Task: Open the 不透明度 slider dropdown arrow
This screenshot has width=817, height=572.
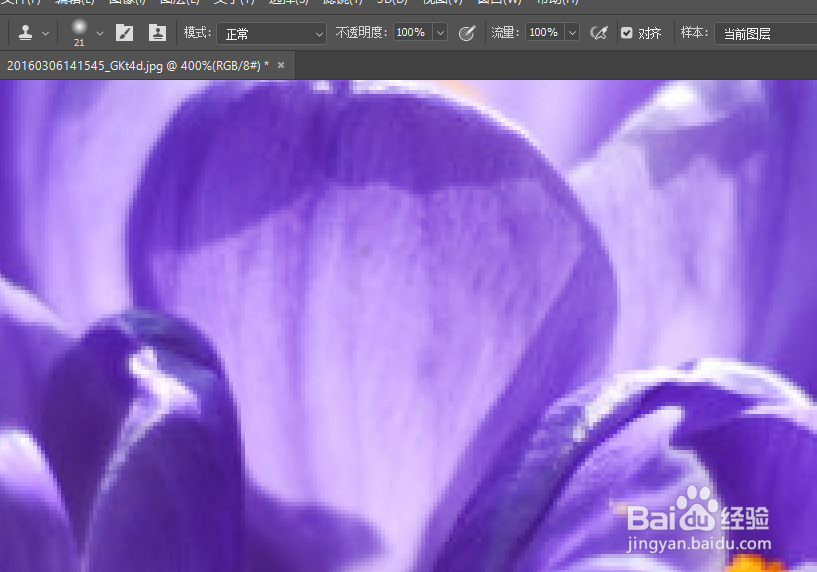Action: point(440,33)
